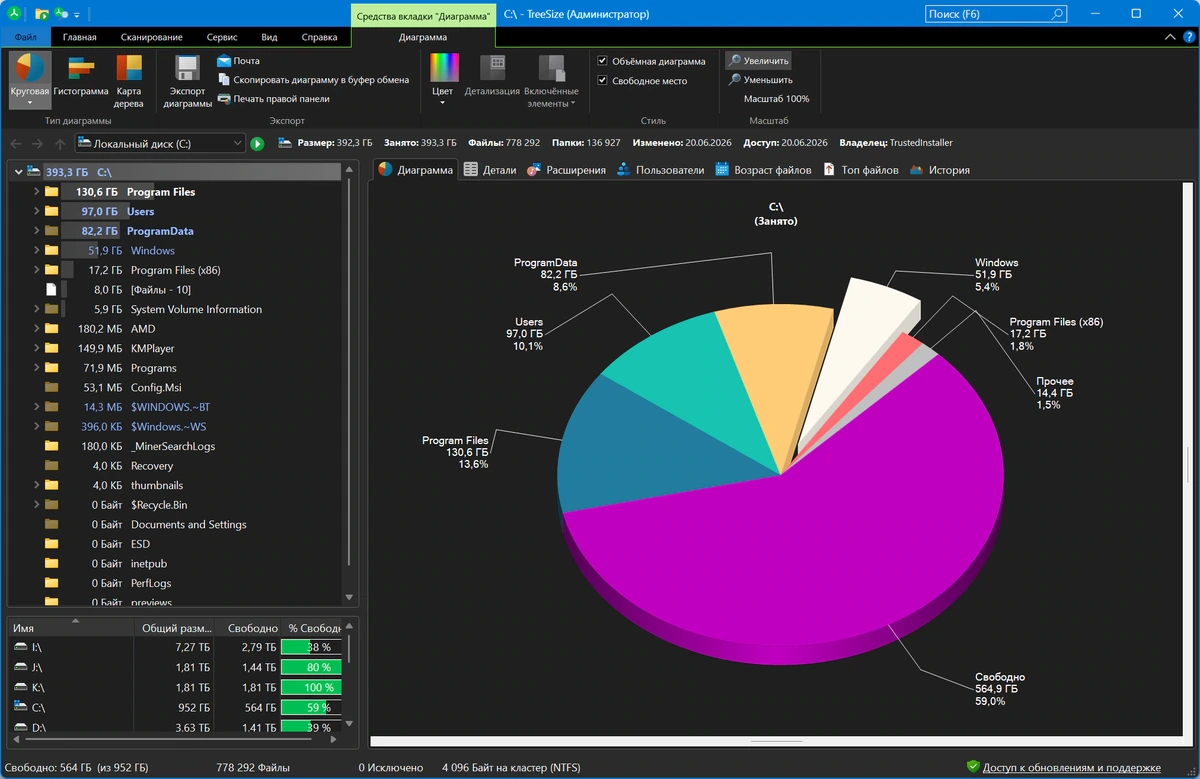Image resolution: width=1200 pixels, height=779 pixels.
Task: Click Доступ к обновлениям и поддержке link
Action: click(1071, 768)
